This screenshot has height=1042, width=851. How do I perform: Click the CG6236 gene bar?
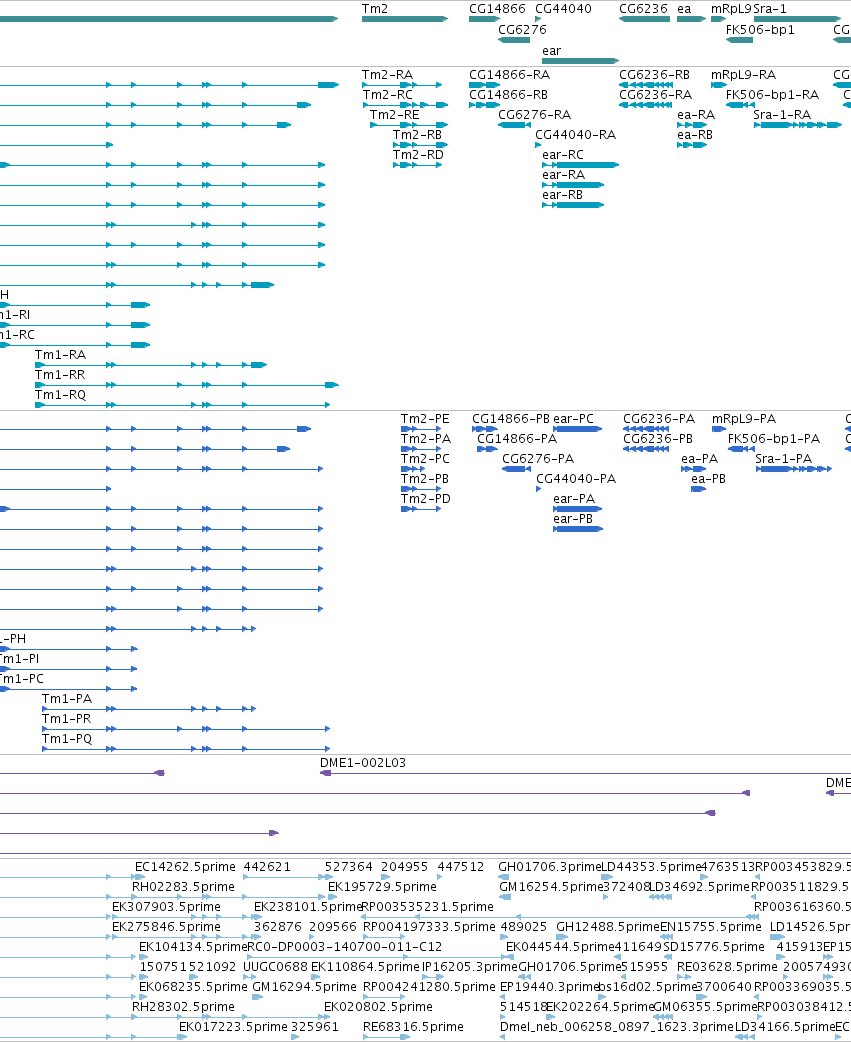[x=644, y=19]
